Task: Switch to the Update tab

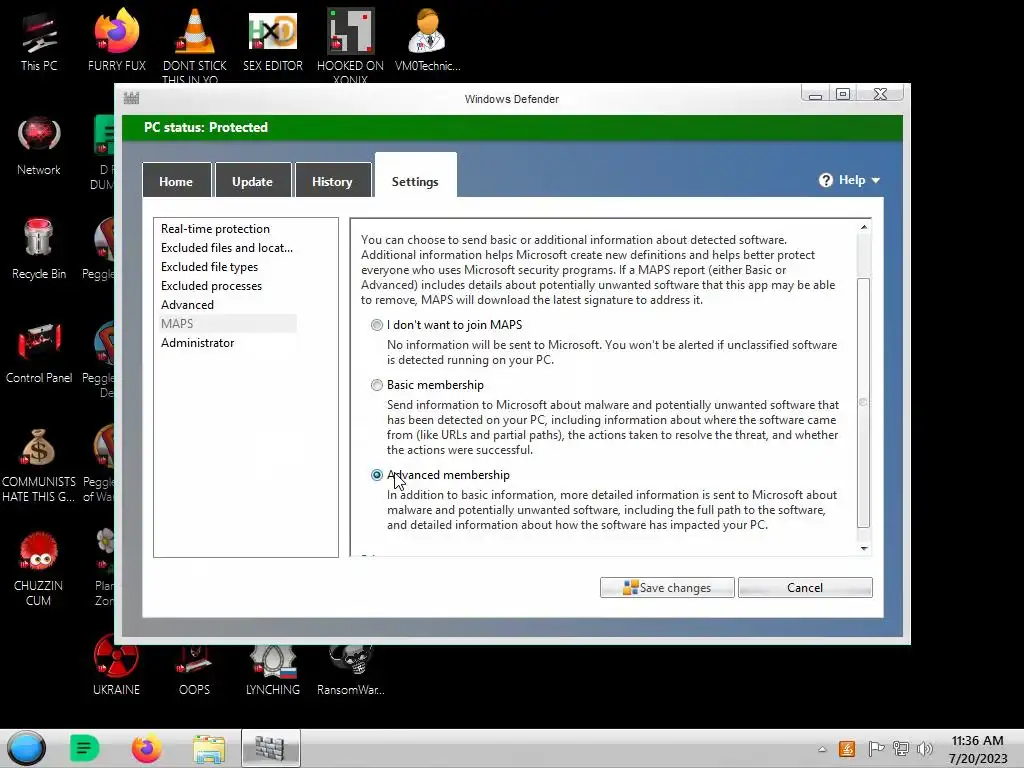Action: [x=253, y=181]
